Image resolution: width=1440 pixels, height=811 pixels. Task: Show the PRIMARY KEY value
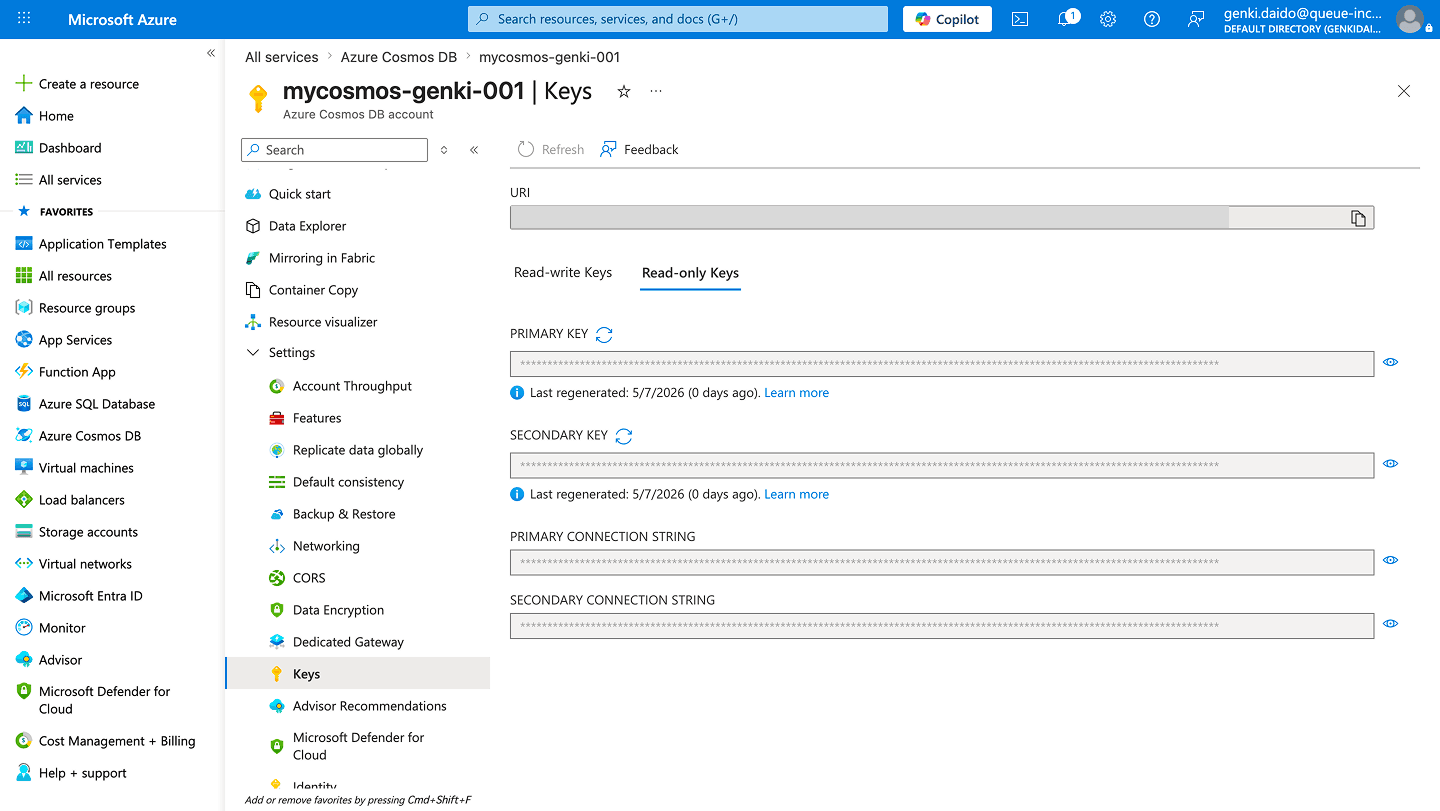pos(1390,362)
